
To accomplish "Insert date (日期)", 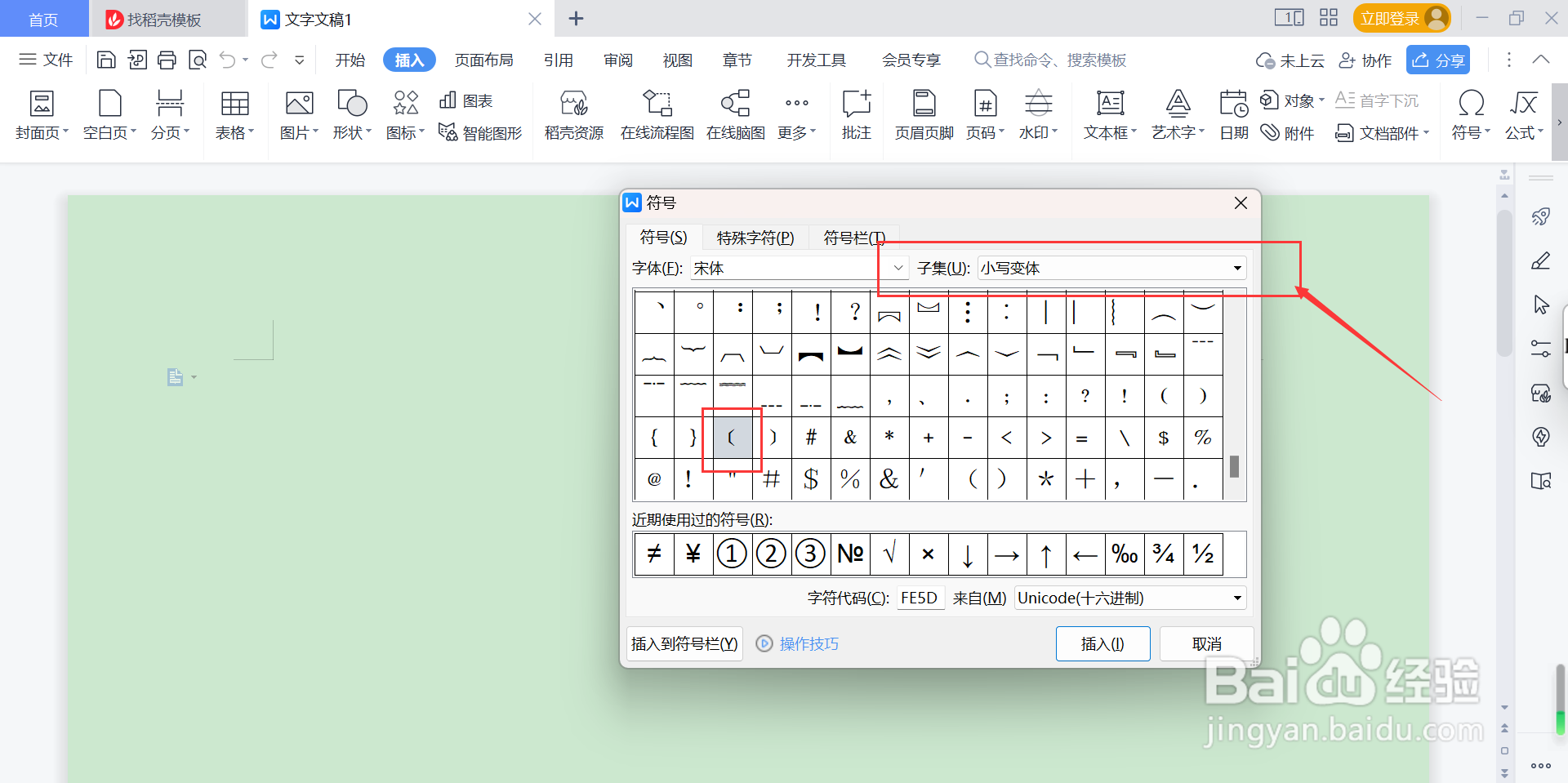I will 1234,114.
